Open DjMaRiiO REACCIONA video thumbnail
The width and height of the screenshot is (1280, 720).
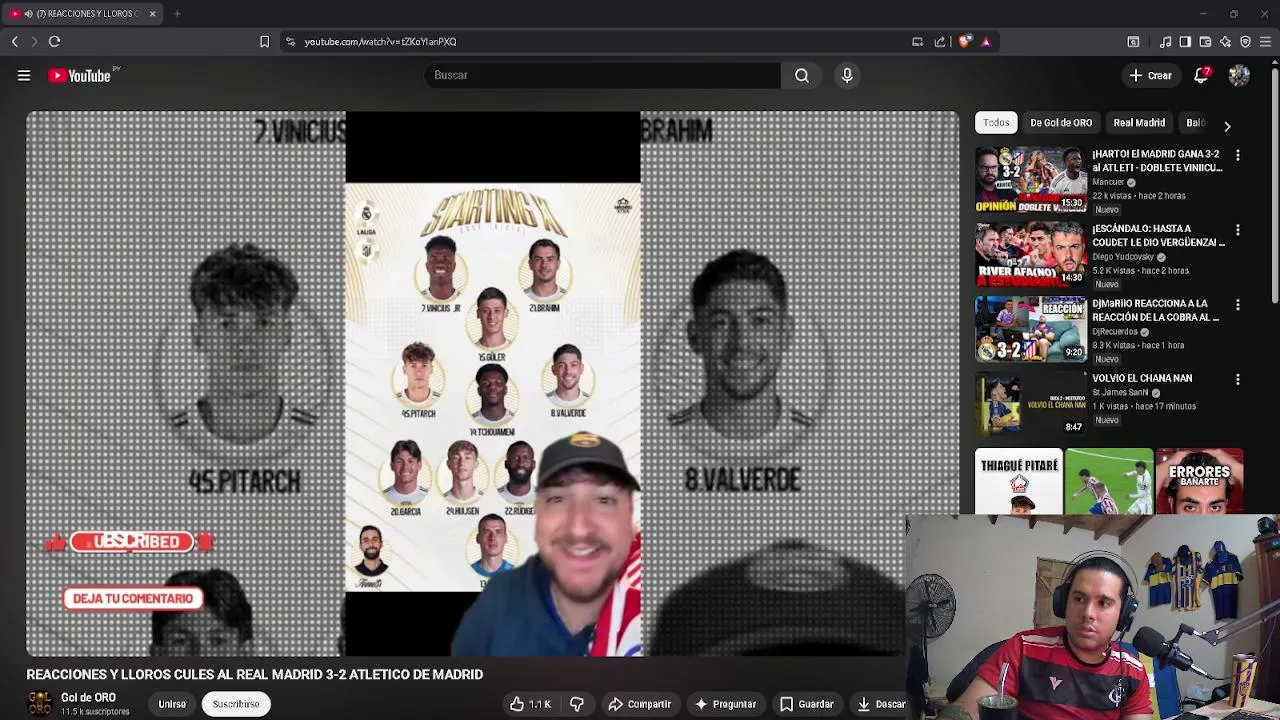point(1030,329)
